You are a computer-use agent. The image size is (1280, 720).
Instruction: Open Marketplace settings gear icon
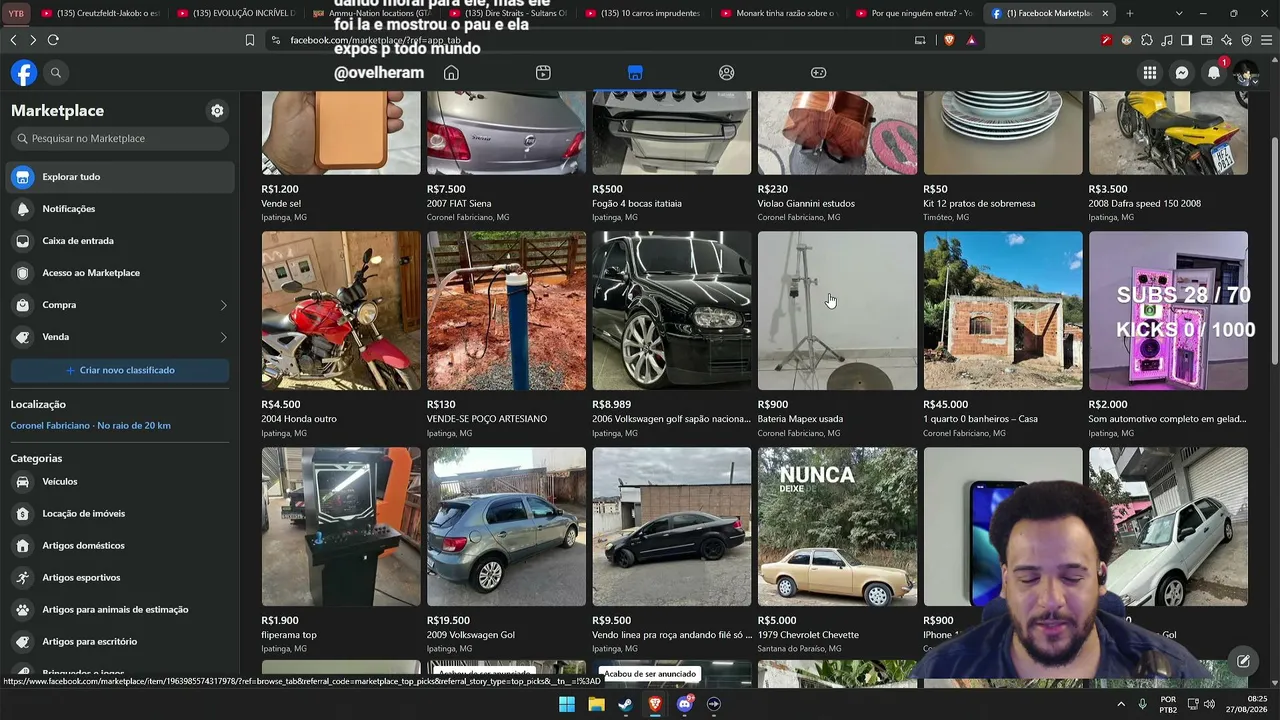[x=217, y=111]
